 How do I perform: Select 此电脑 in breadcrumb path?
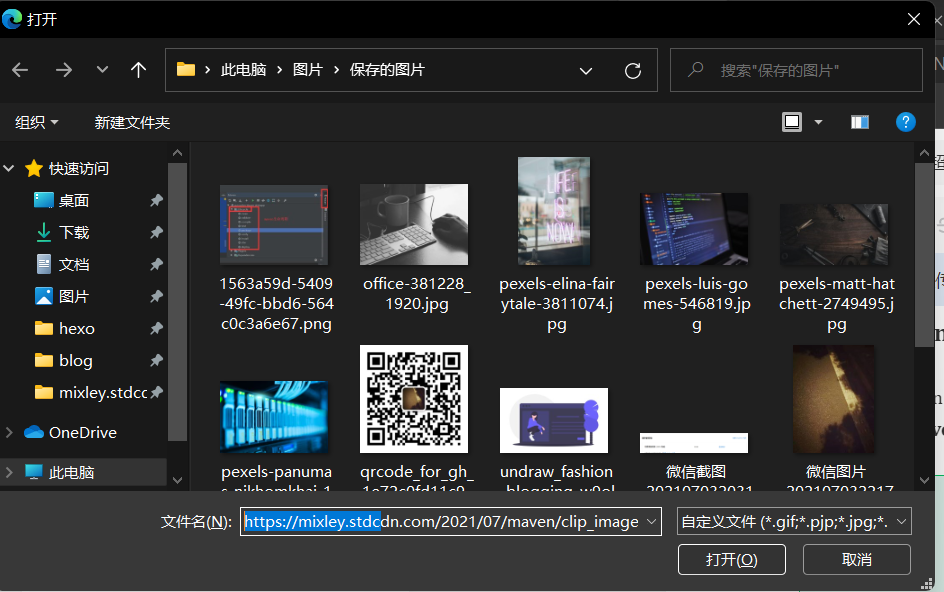[x=243, y=70]
